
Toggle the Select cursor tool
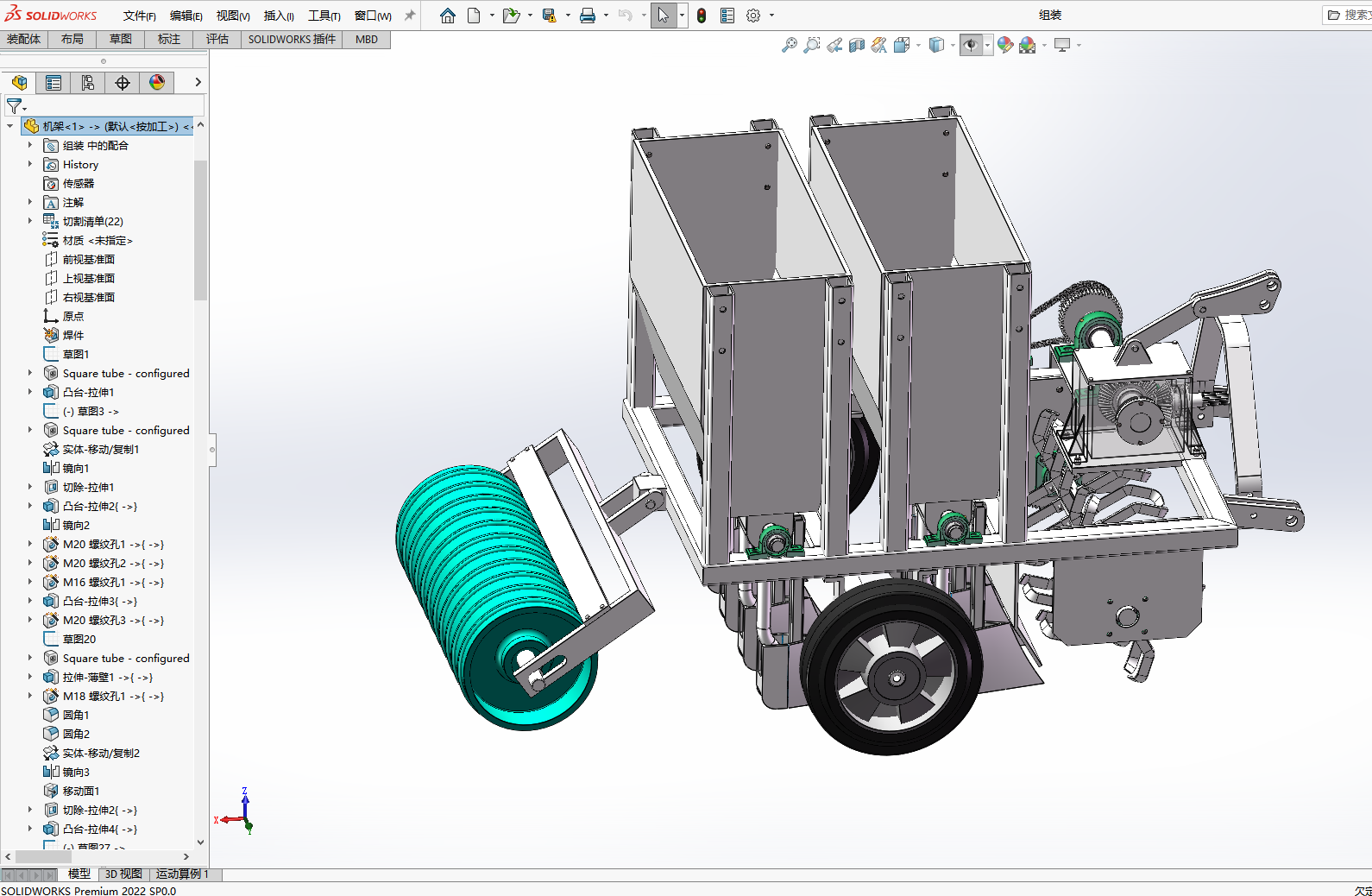[663, 16]
